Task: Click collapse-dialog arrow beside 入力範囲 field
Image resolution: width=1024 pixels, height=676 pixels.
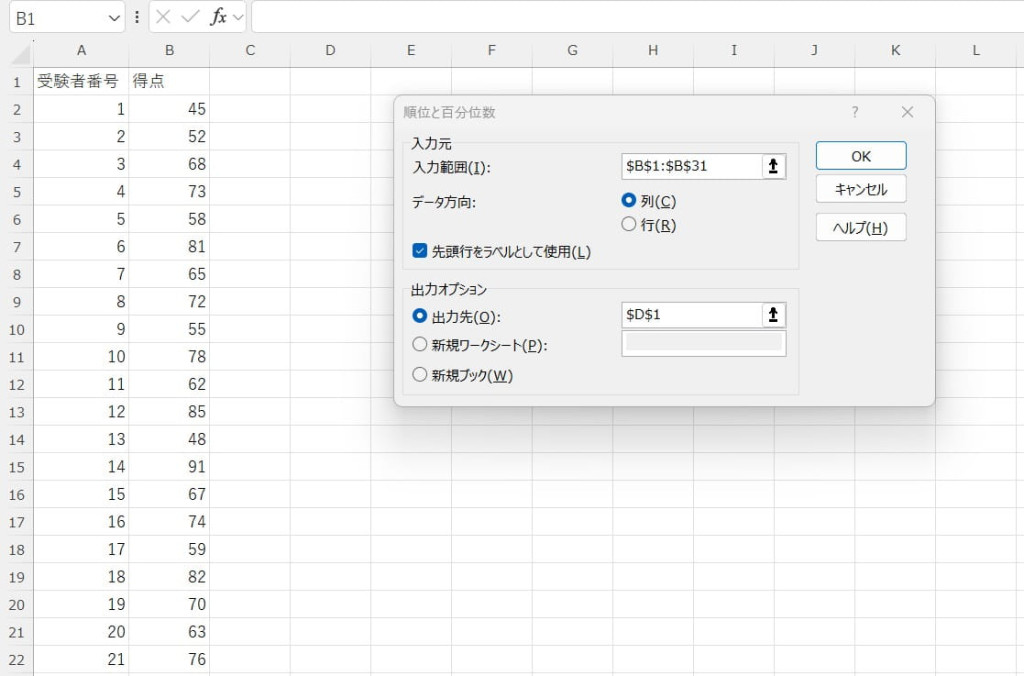Action: [x=772, y=166]
